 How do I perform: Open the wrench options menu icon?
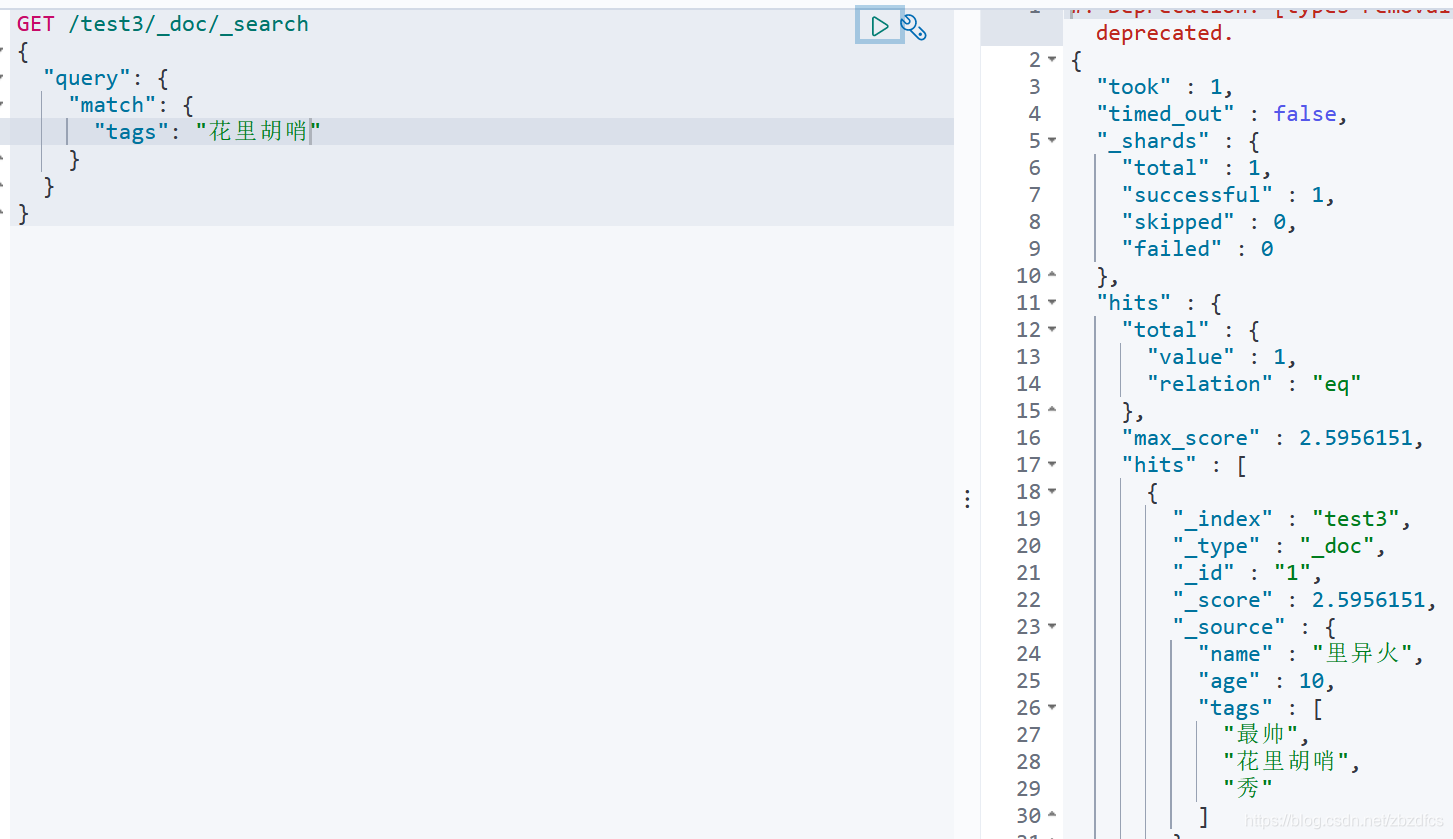914,27
